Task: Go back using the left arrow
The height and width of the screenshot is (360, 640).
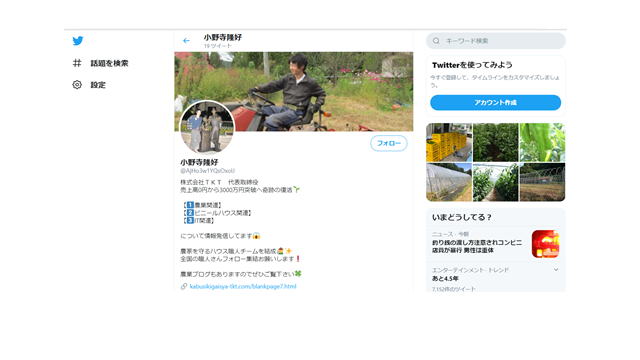Action: (x=186, y=41)
